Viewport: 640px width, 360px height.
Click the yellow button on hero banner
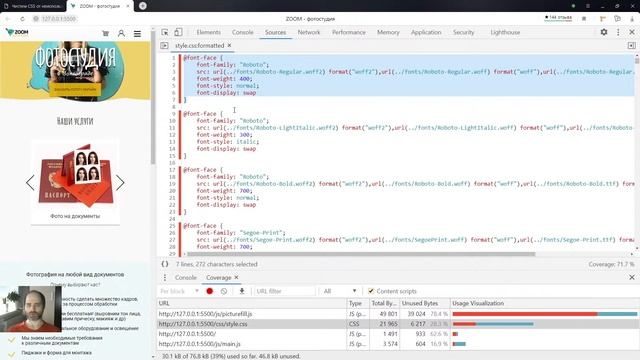75,89
